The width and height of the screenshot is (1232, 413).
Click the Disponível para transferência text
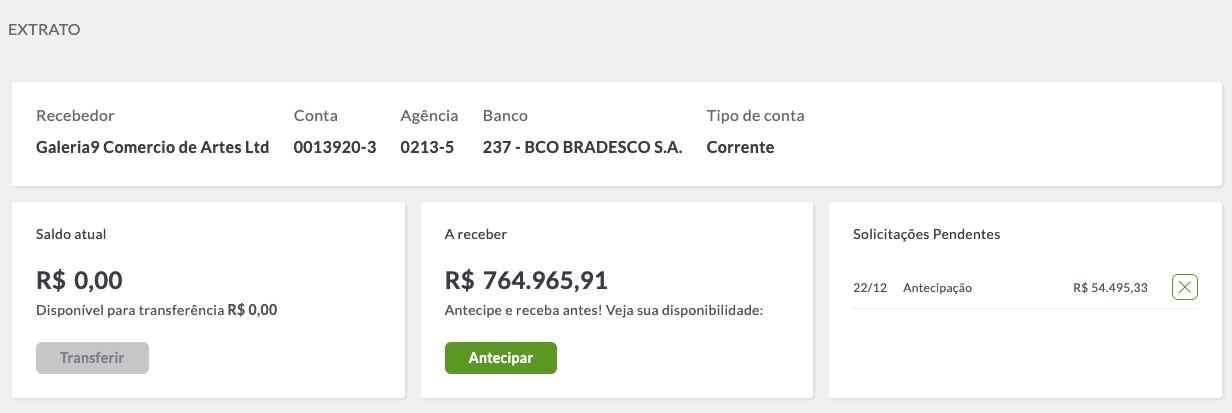click(130, 310)
